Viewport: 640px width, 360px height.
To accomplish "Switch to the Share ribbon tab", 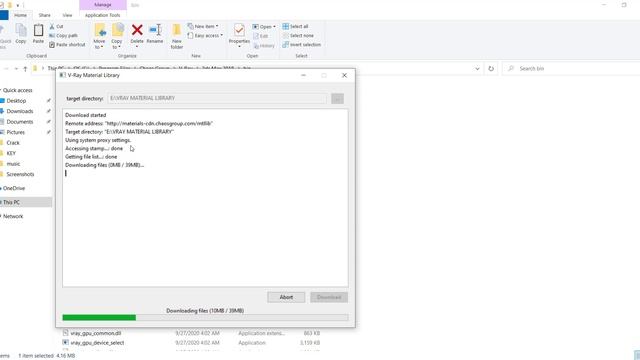I will pos(44,15).
